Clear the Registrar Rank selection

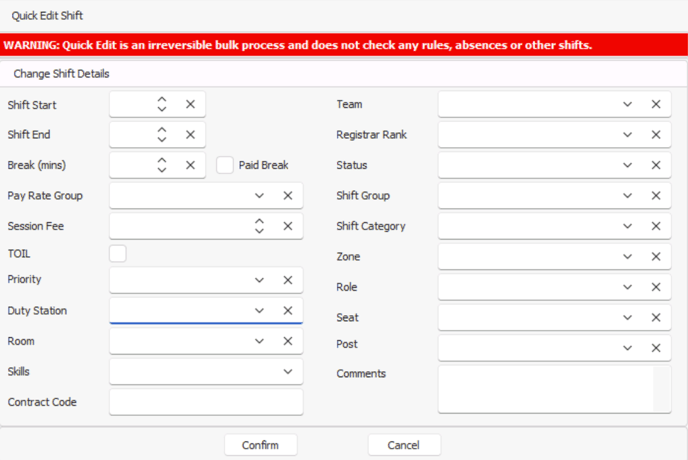[x=656, y=135]
